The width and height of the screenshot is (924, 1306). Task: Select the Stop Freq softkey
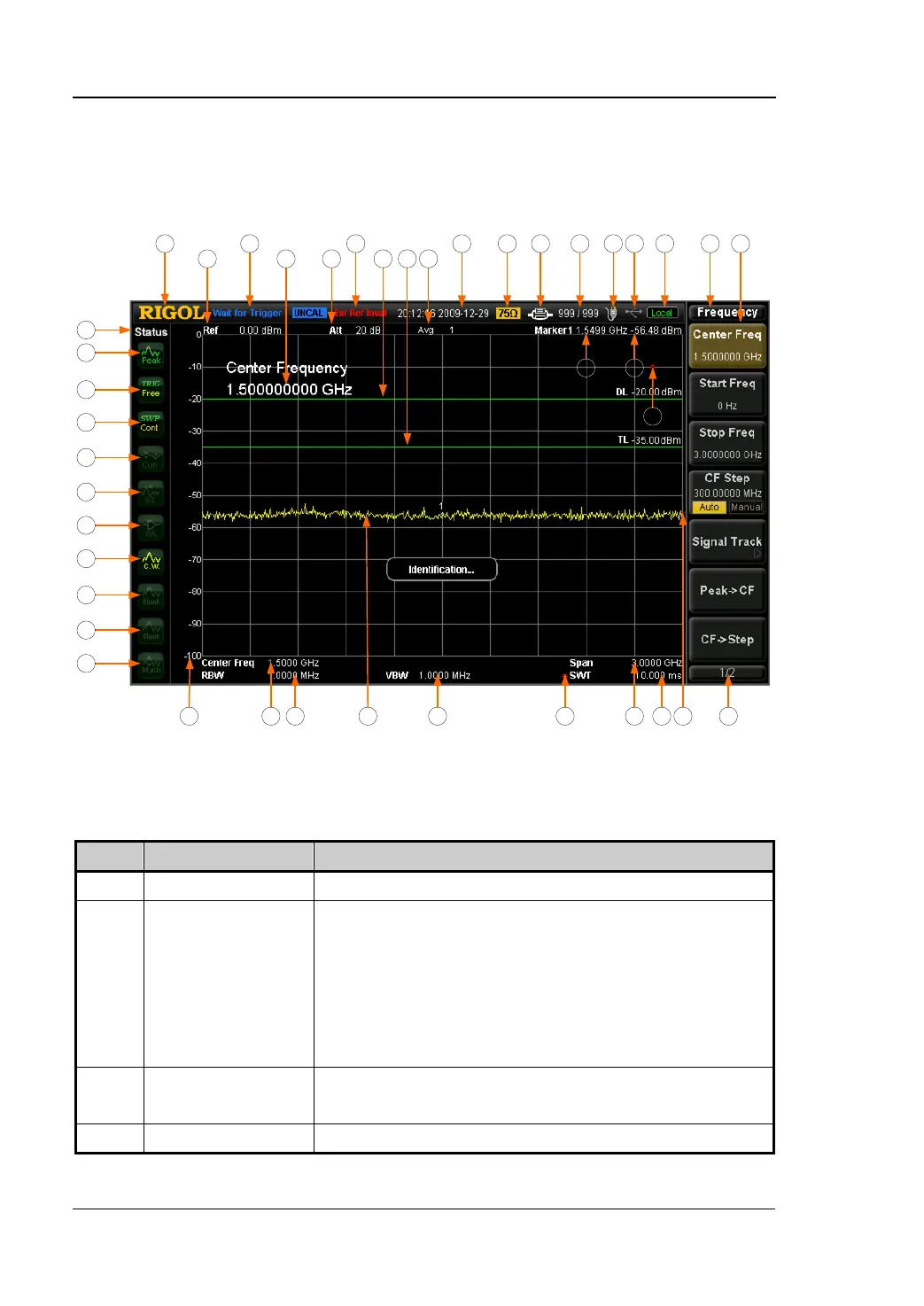[727, 443]
